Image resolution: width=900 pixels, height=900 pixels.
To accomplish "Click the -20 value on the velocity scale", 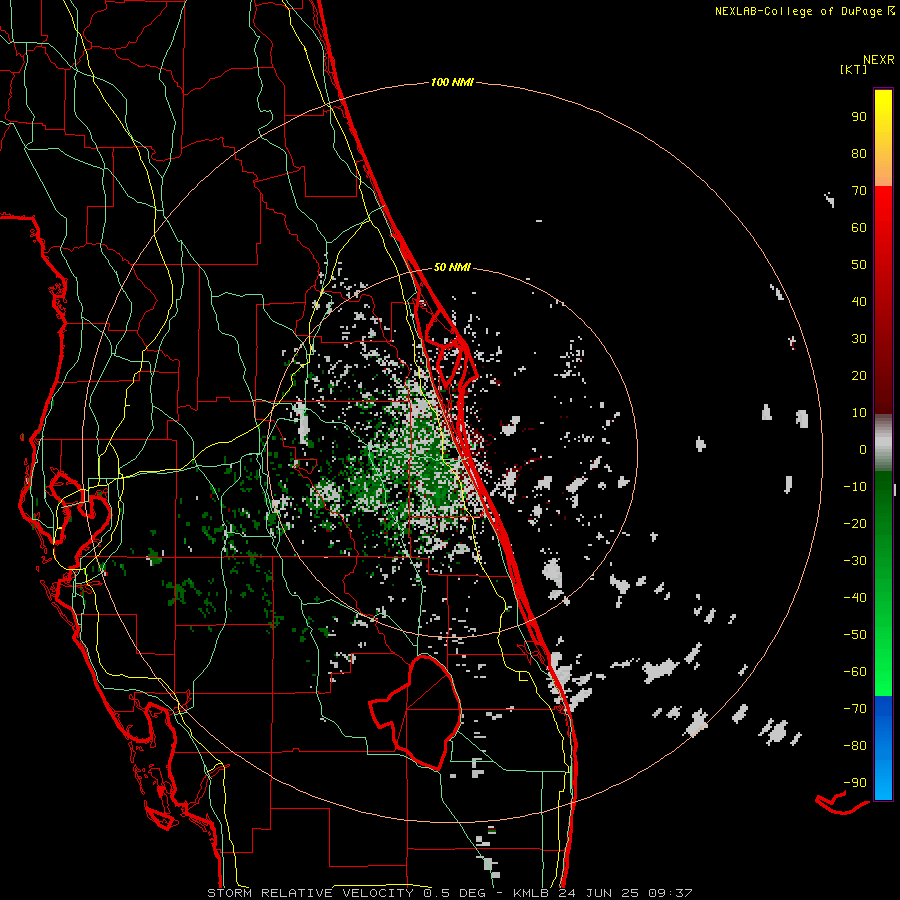I will click(x=855, y=523).
